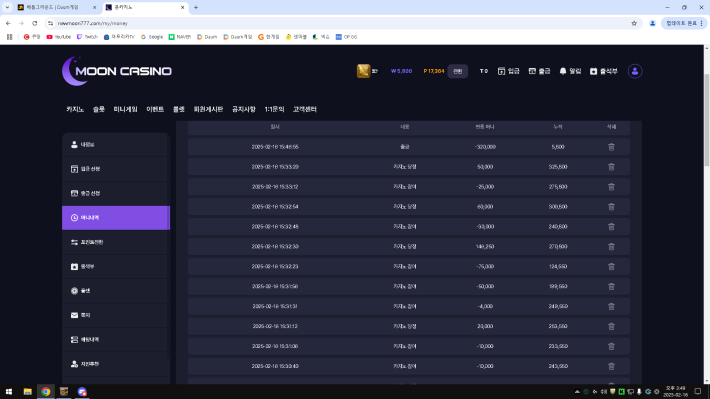
Task: Open the 미니게임 menu
Action: 125,109
